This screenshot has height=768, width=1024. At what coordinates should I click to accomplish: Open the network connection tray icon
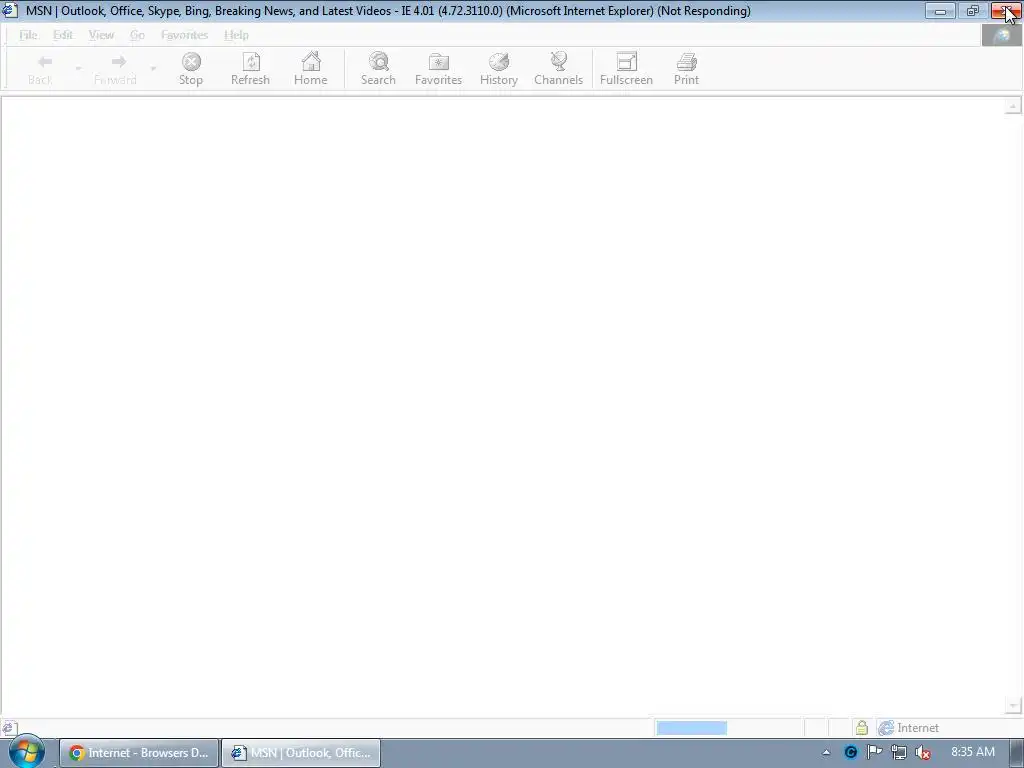tap(899, 752)
